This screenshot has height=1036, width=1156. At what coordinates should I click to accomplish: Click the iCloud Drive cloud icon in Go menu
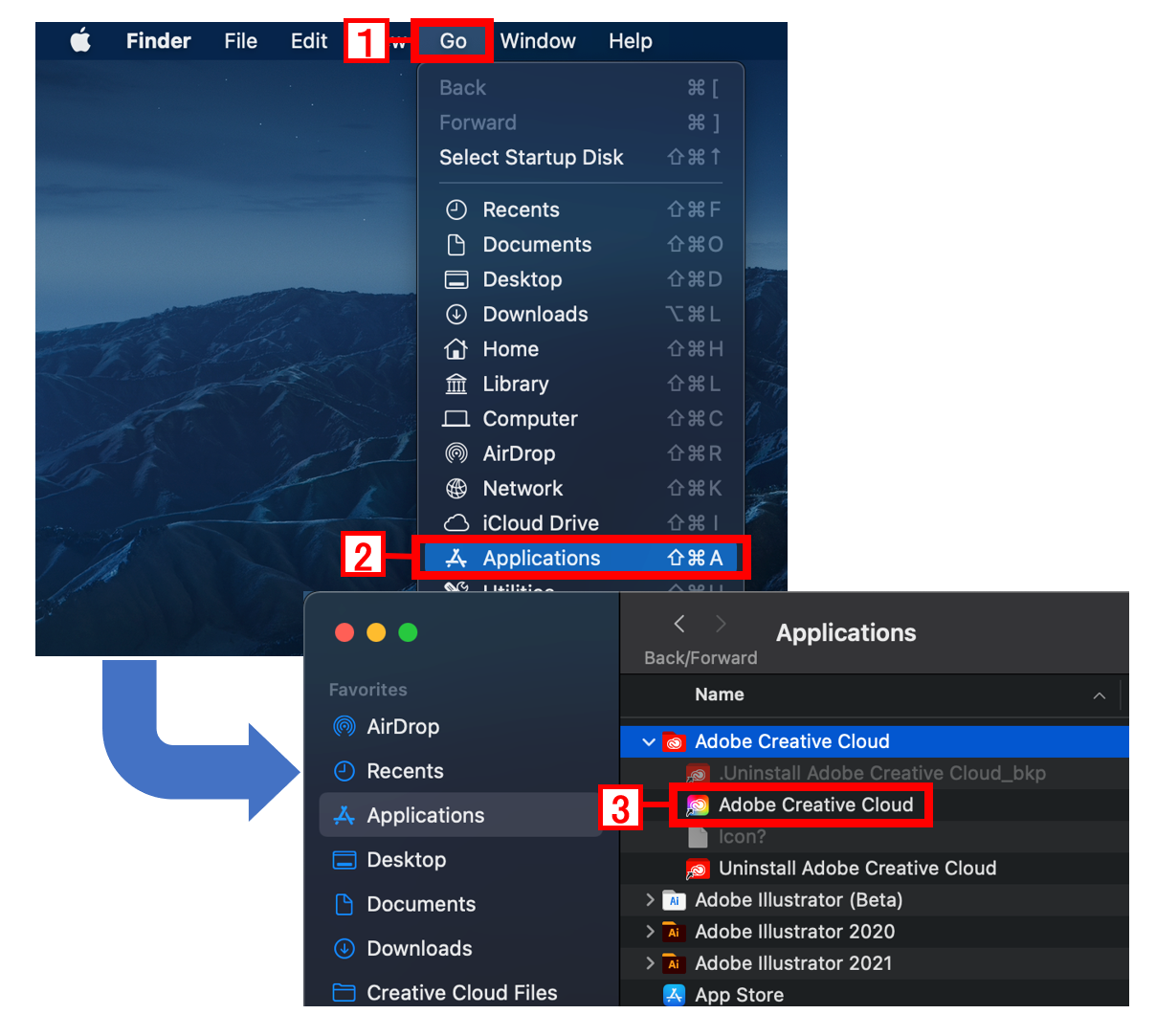[456, 523]
